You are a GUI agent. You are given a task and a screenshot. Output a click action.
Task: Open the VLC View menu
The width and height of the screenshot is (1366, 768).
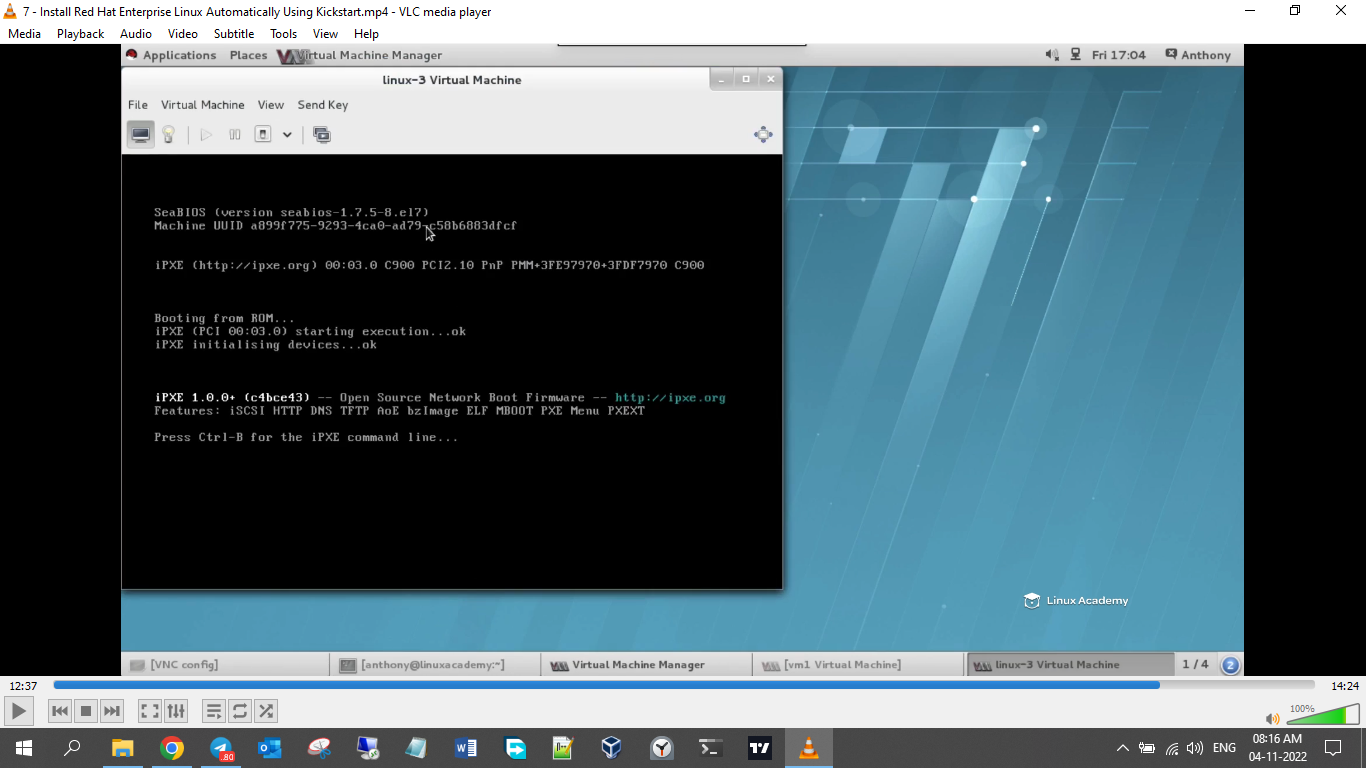coord(326,34)
